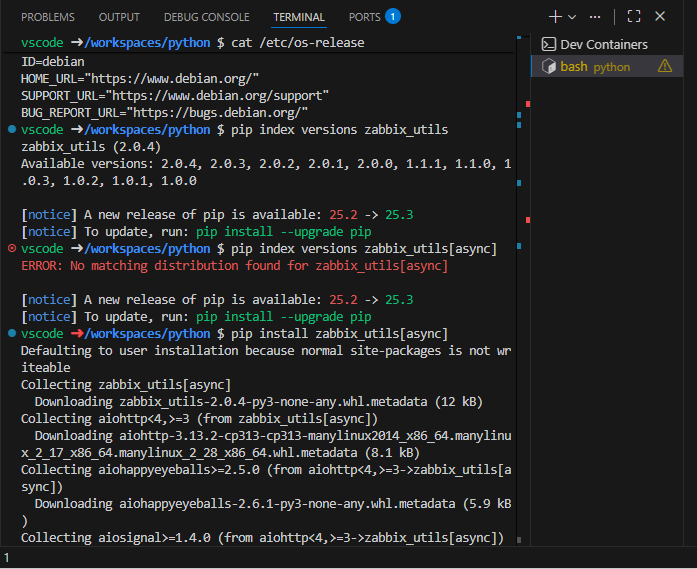Image resolution: width=697 pixels, height=569 pixels.
Task: Click 'zabbix_utils (2.0.4)' output line
Action: pos(91,147)
